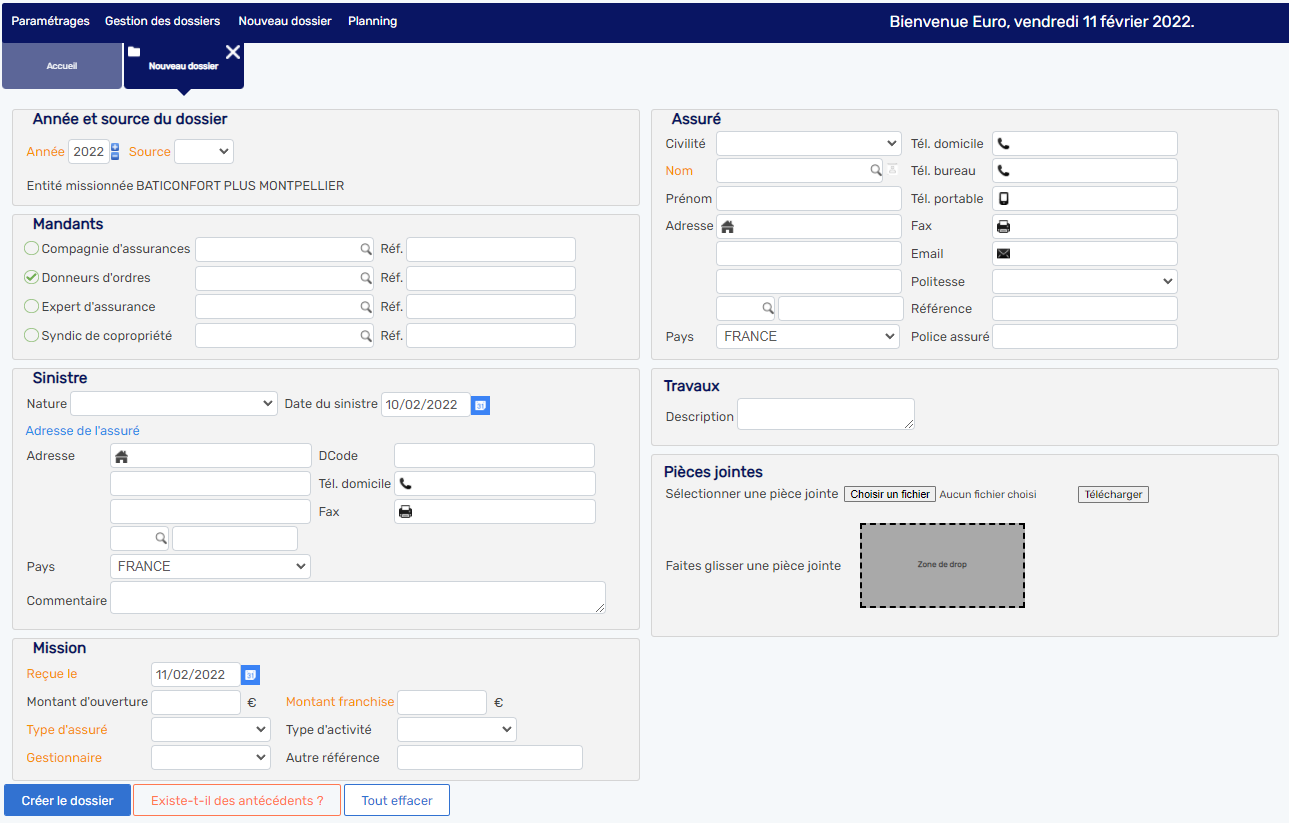Click search icon in Expert d'assurance field
Viewport: 1289px width, 823px height.
[x=366, y=307]
